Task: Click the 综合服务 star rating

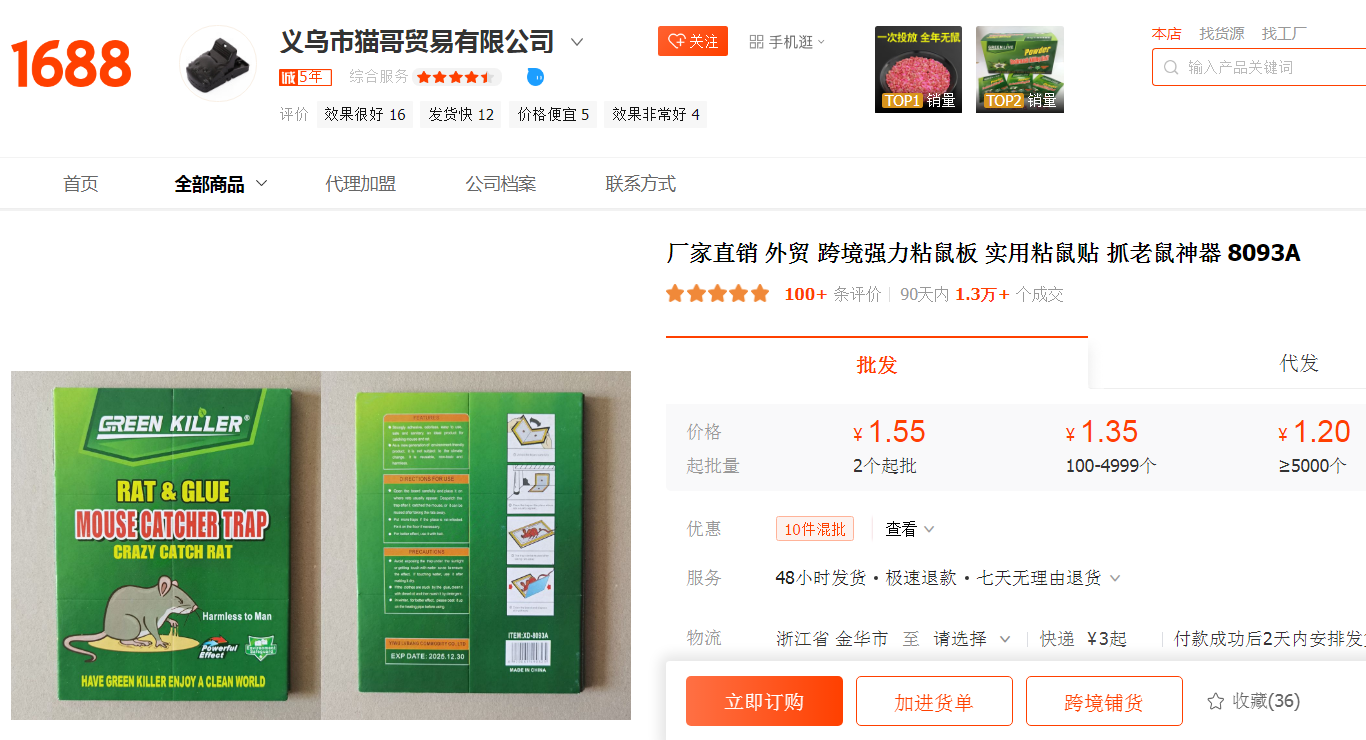Action: (x=456, y=77)
